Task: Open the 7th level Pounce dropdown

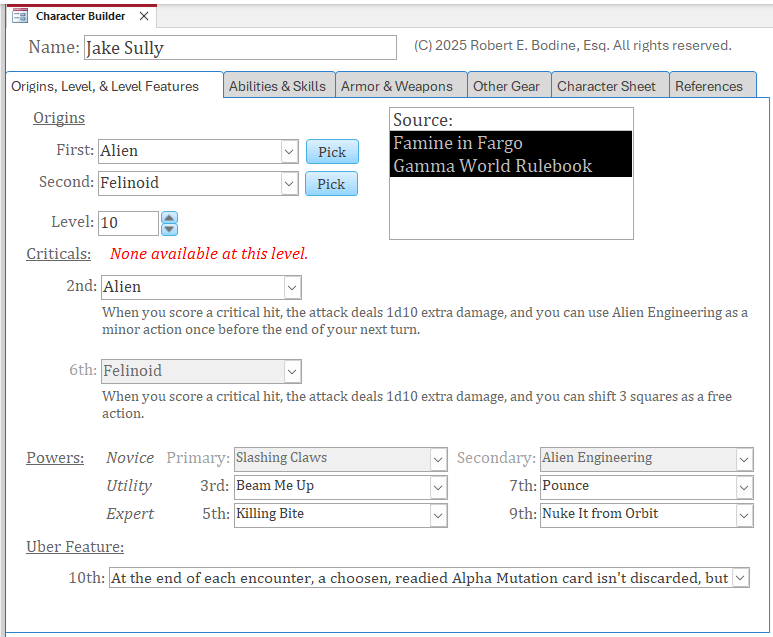Action: (x=743, y=486)
